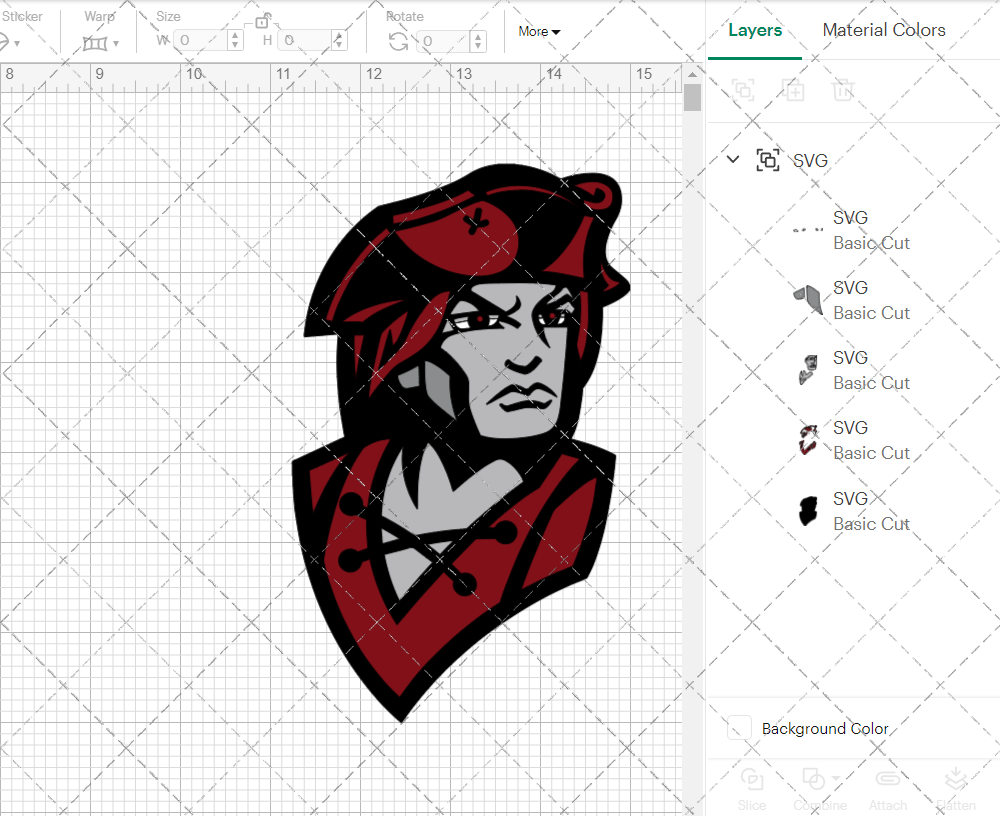Screen dimensions: 1000x816
Task: Open the Warp dropdown
Action: click(x=115, y=43)
